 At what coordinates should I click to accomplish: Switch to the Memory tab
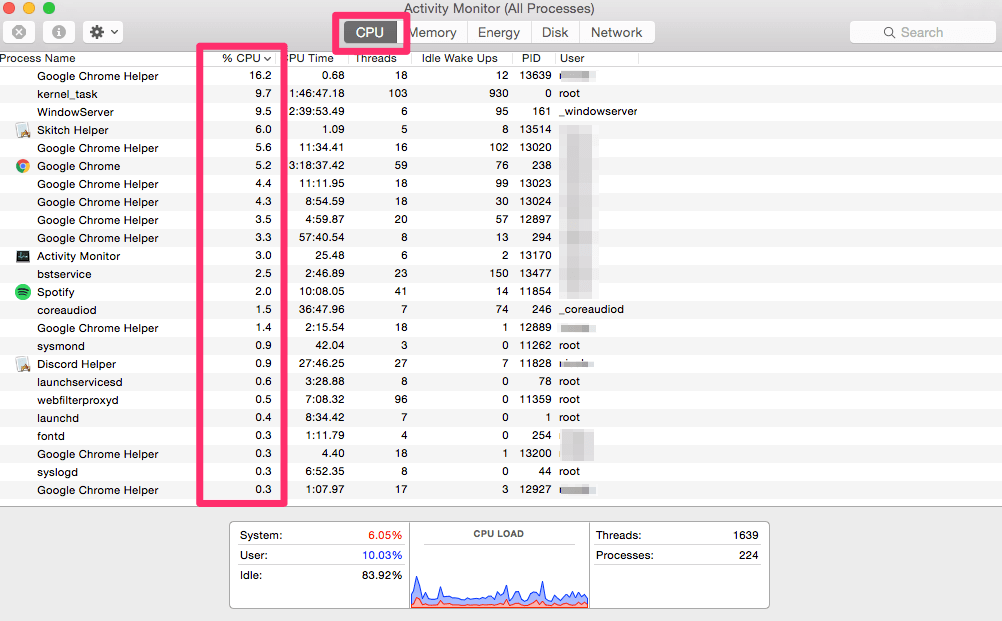point(433,33)
